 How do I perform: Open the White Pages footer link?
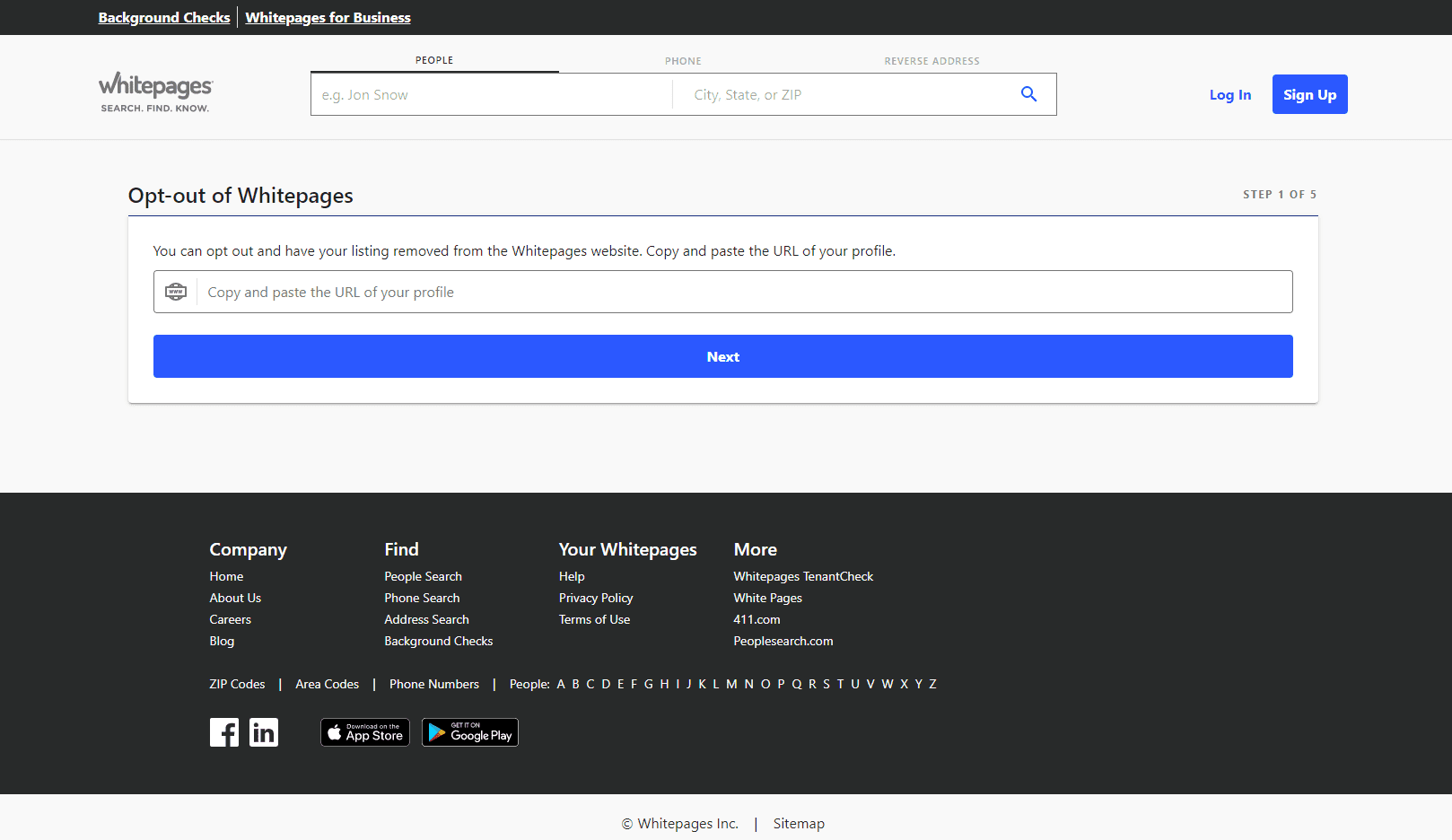767,598
